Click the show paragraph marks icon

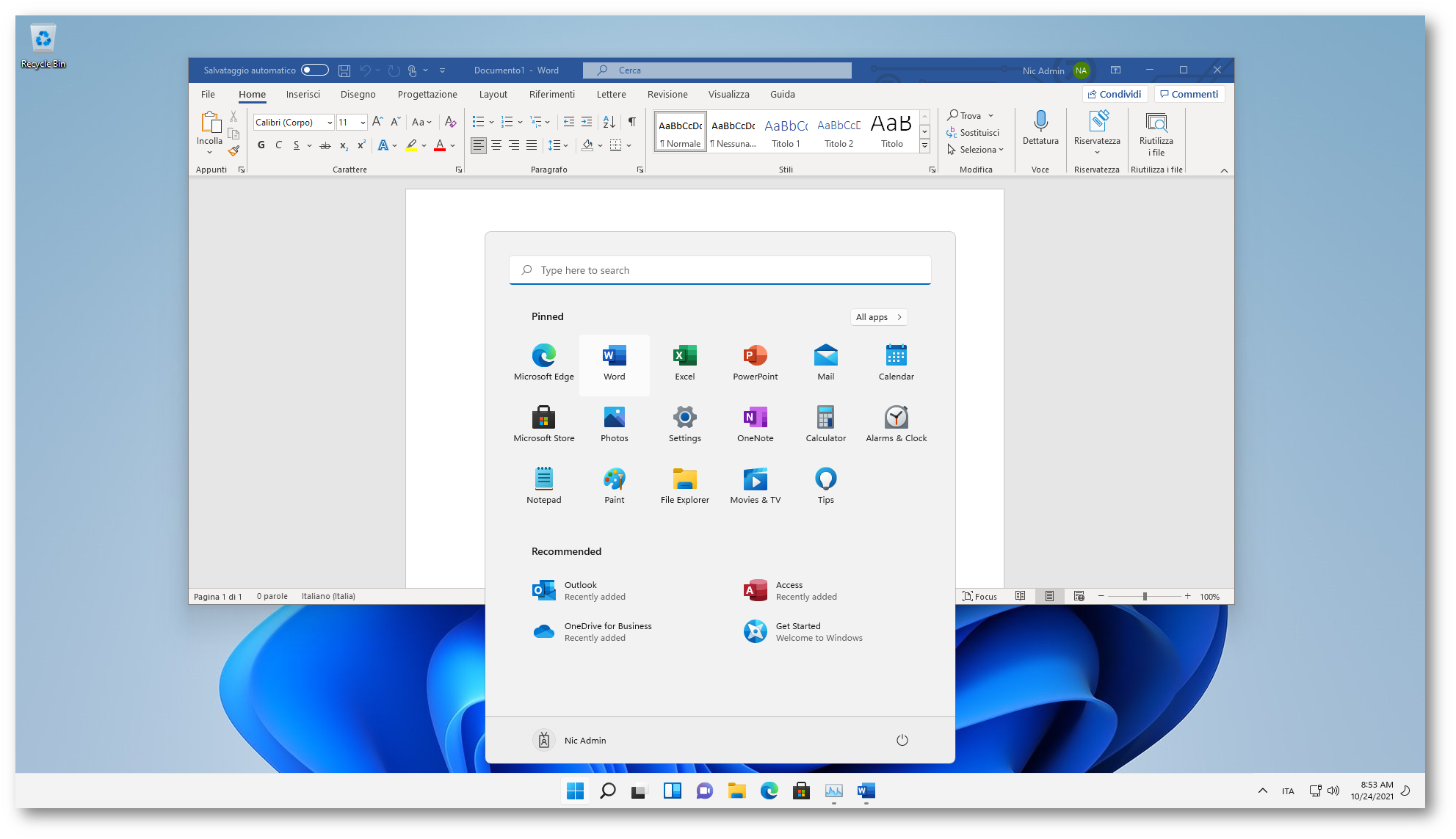point(631,122)
